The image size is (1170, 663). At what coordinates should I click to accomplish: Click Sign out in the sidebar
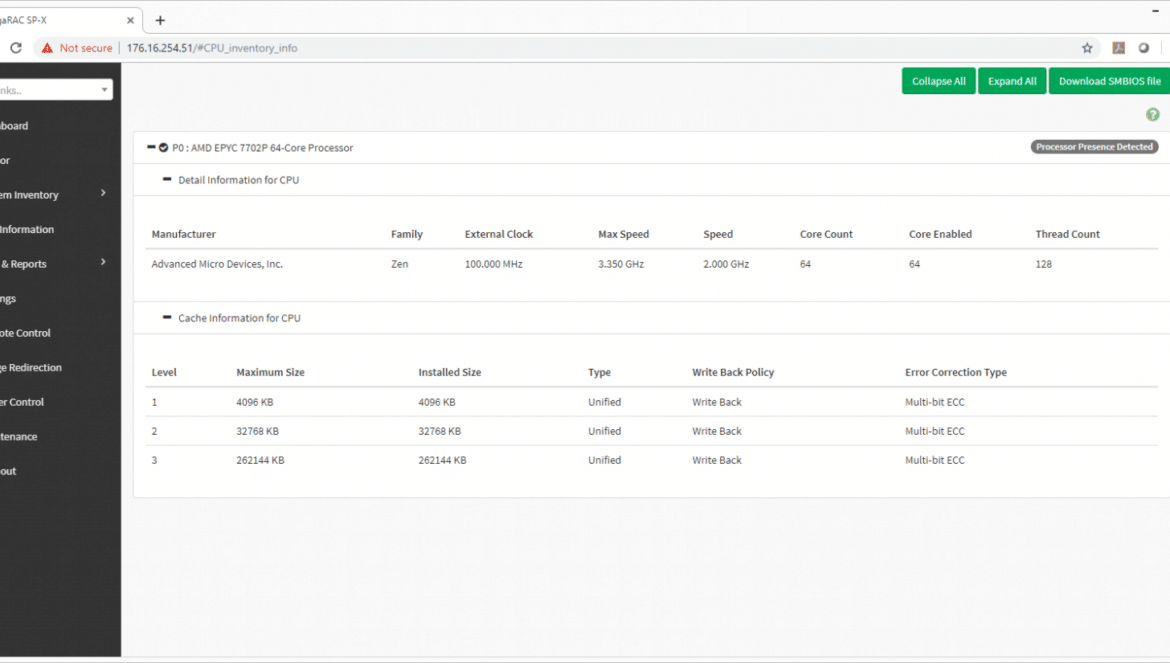(x=8, y=471)
